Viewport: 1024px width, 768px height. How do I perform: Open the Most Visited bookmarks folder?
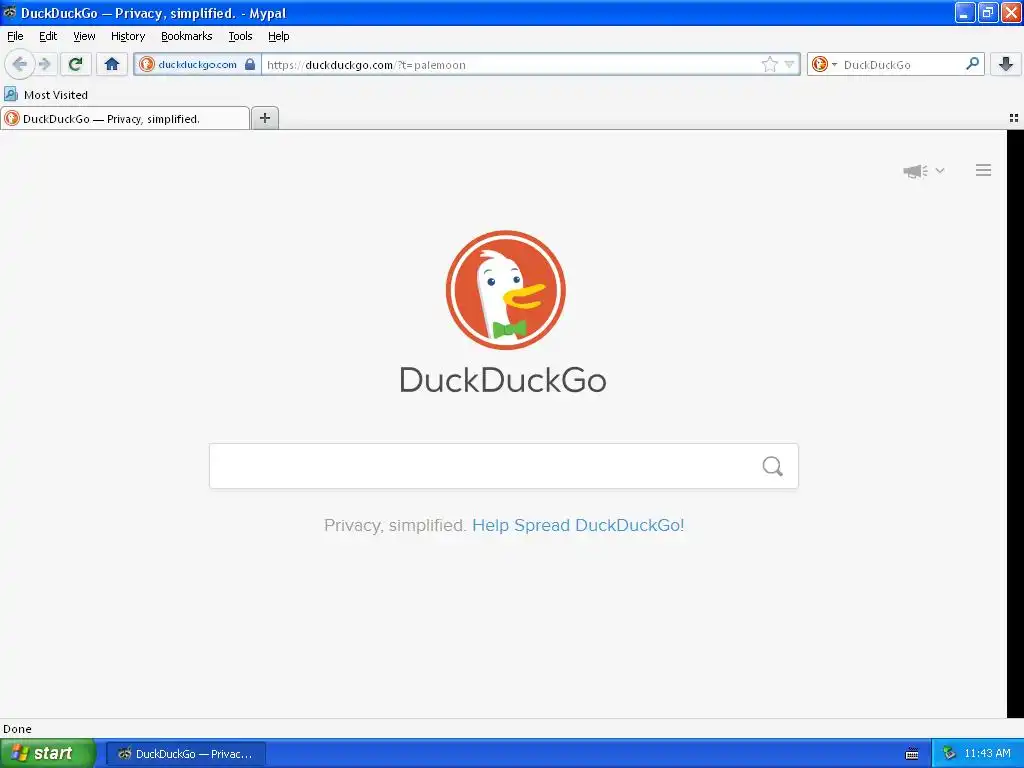pos(46,95)
